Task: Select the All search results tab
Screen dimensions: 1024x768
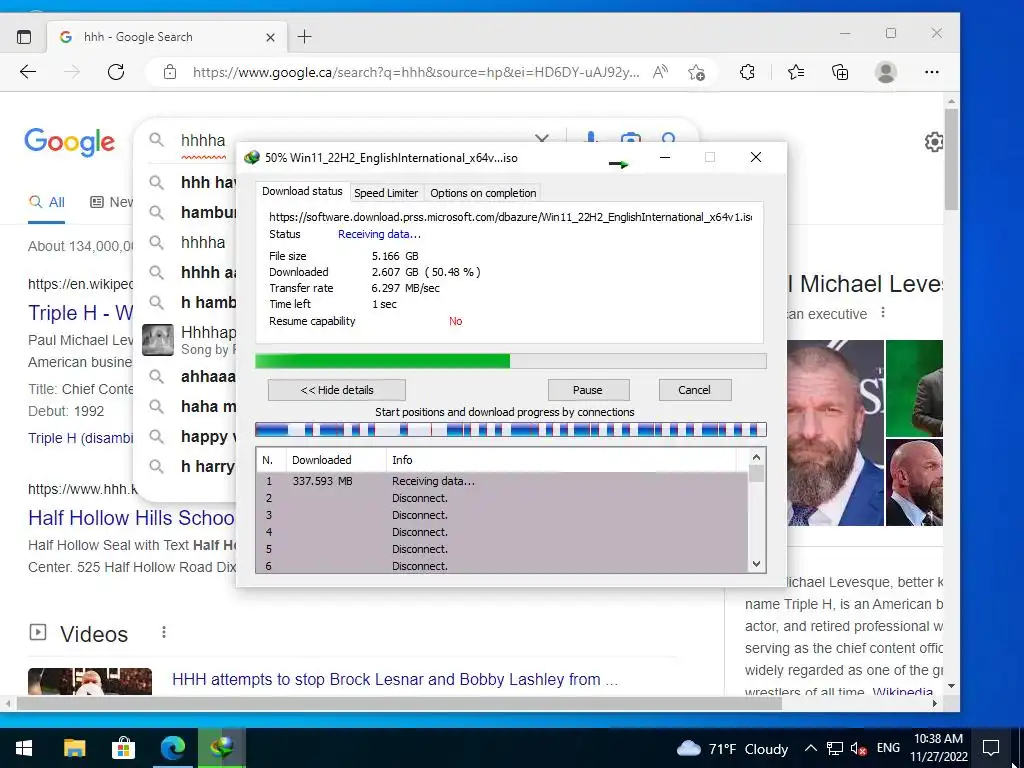Action: (x=46, y=202)
